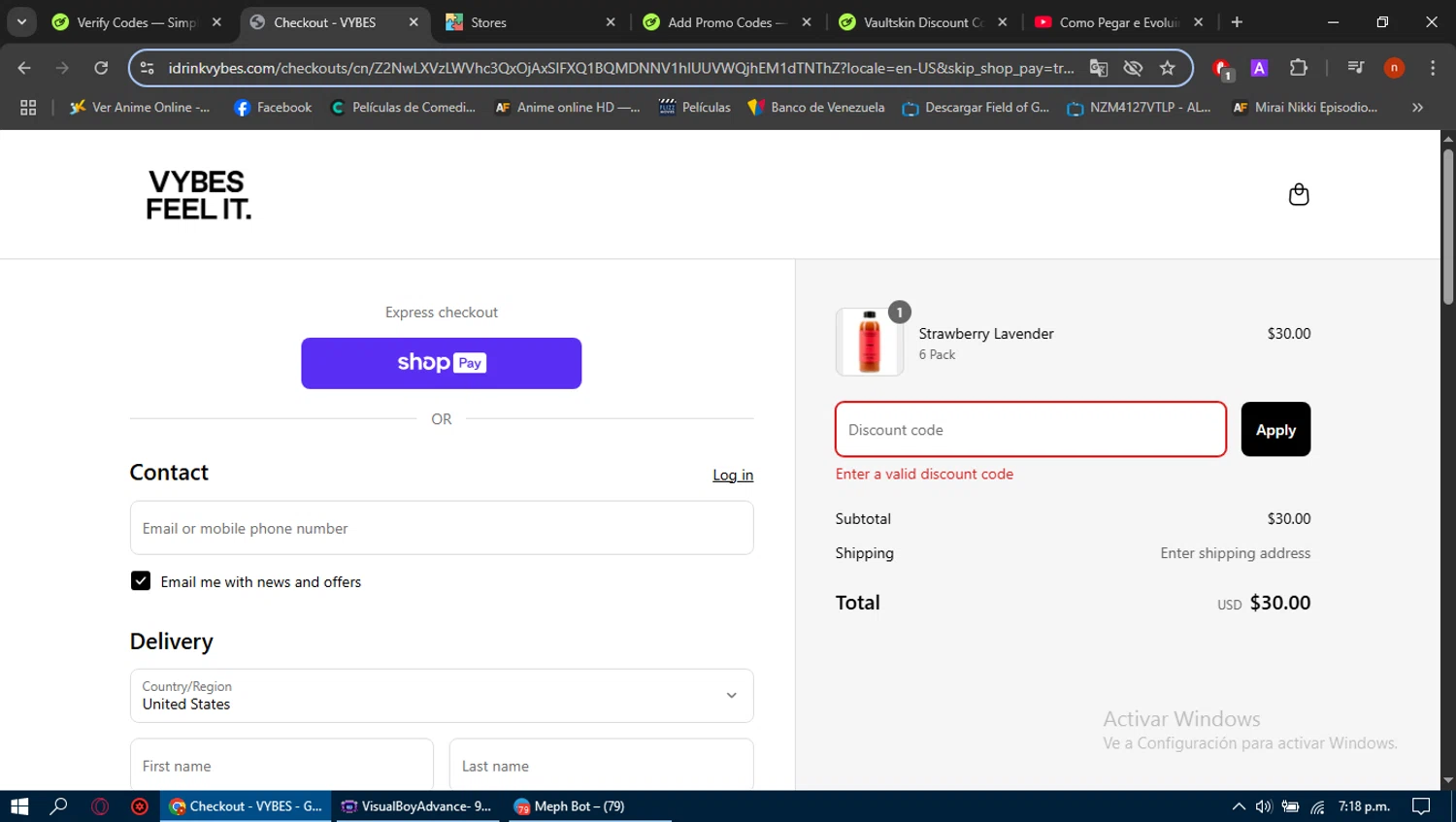The width and height of the screenshot is (1456, 822).
Task: Click the Log in link
Action: tap(733, 475)
